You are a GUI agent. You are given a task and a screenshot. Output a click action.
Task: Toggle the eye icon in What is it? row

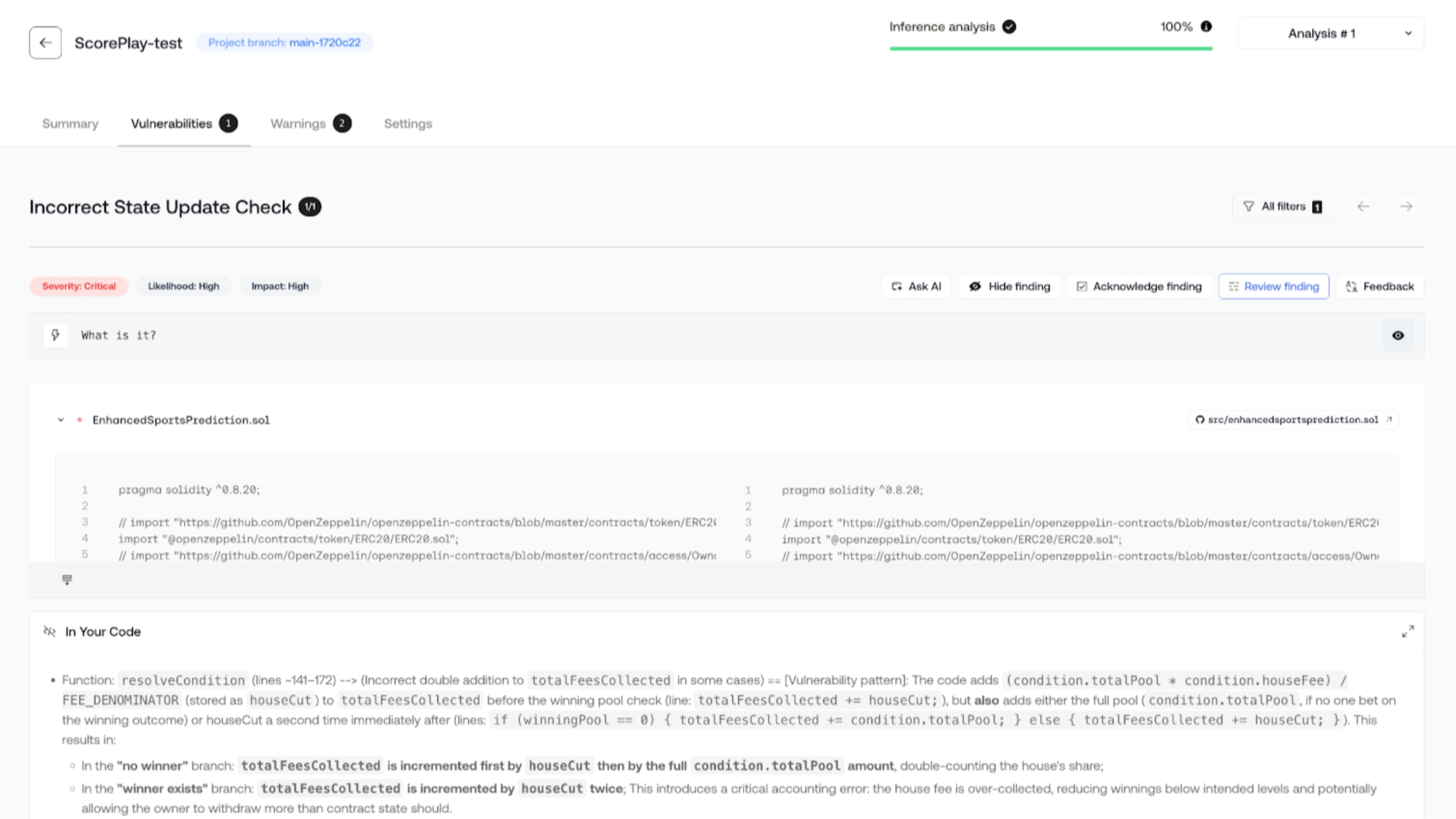(x=1397, y=335)
